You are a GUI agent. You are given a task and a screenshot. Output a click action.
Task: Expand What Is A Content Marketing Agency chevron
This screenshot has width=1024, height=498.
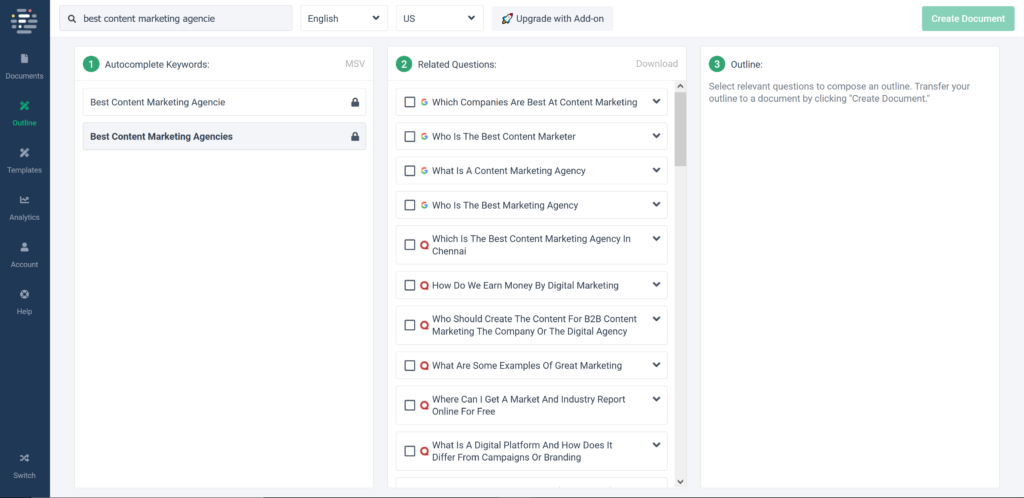656,170
